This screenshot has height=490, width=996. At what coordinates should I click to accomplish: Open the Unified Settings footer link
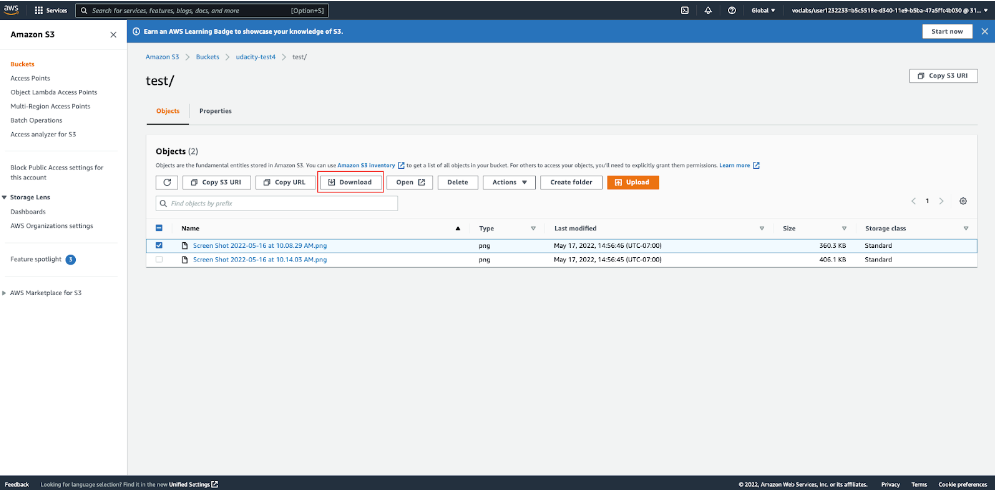(x=194, y=484)
